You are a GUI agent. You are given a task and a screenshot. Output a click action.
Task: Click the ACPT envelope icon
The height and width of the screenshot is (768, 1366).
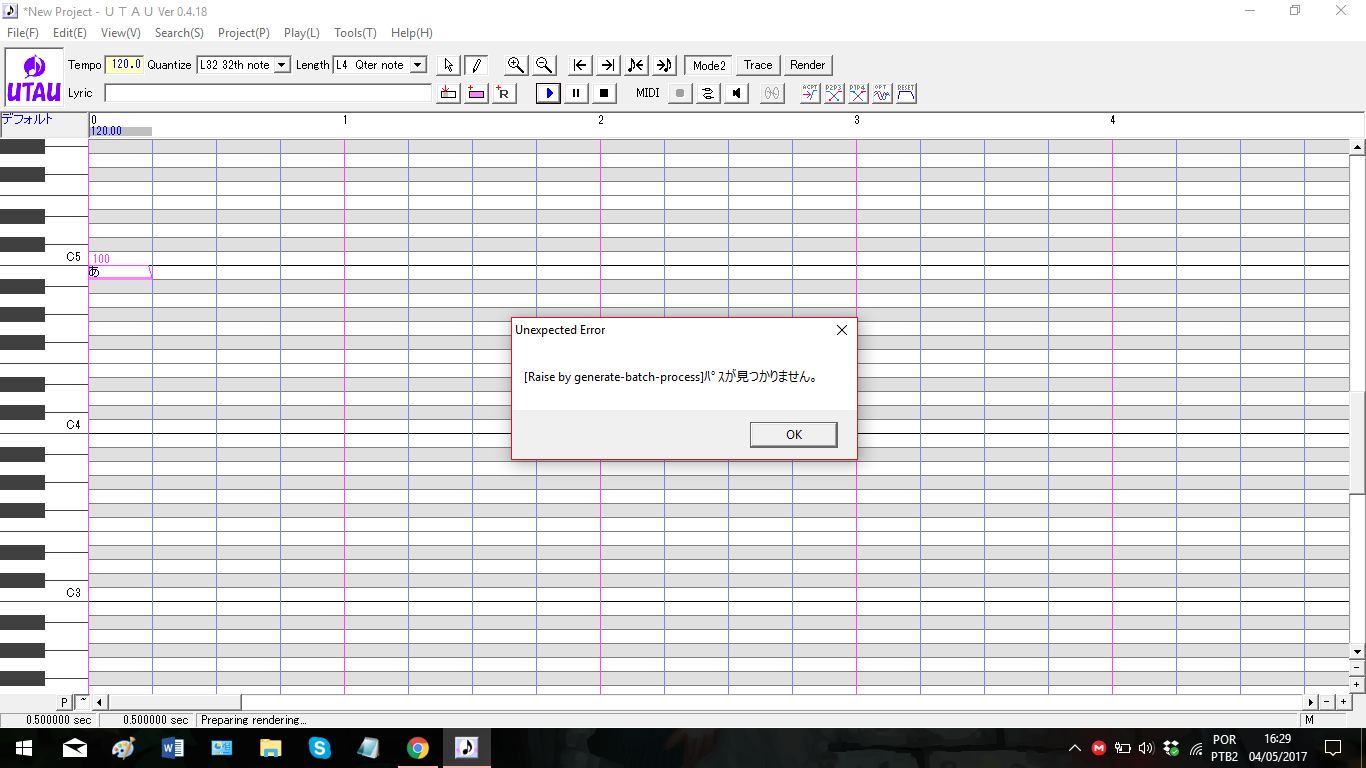point(810,93)
